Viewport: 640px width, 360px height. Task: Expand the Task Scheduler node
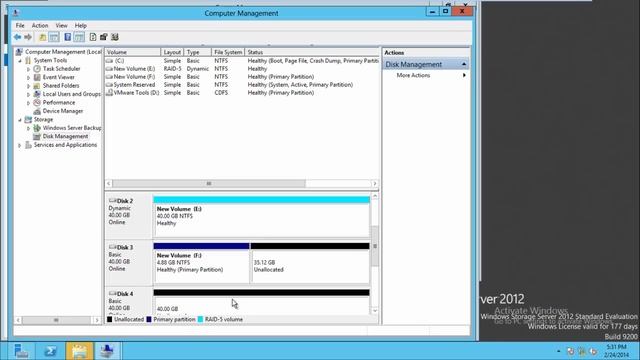29,69
